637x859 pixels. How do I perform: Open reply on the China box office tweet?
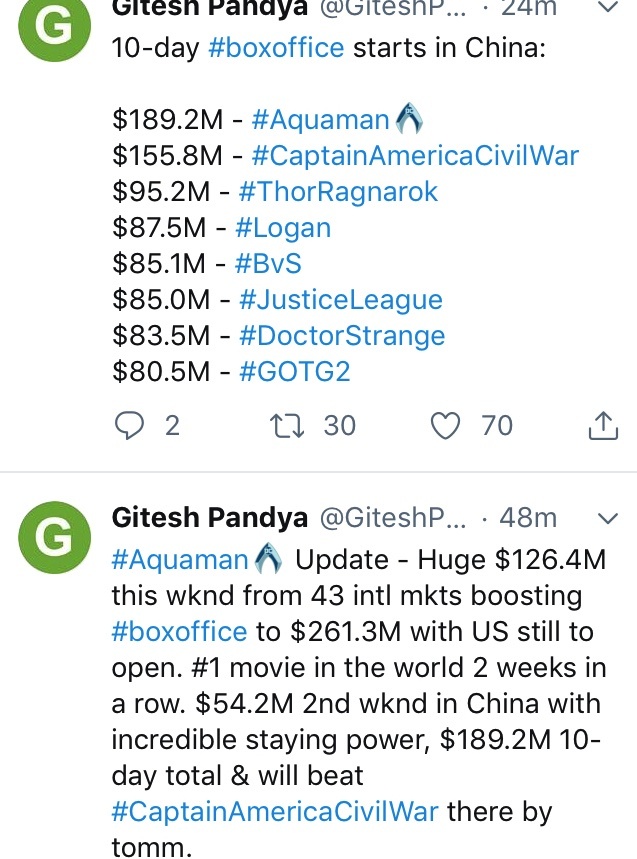click(x=129, y=426)
